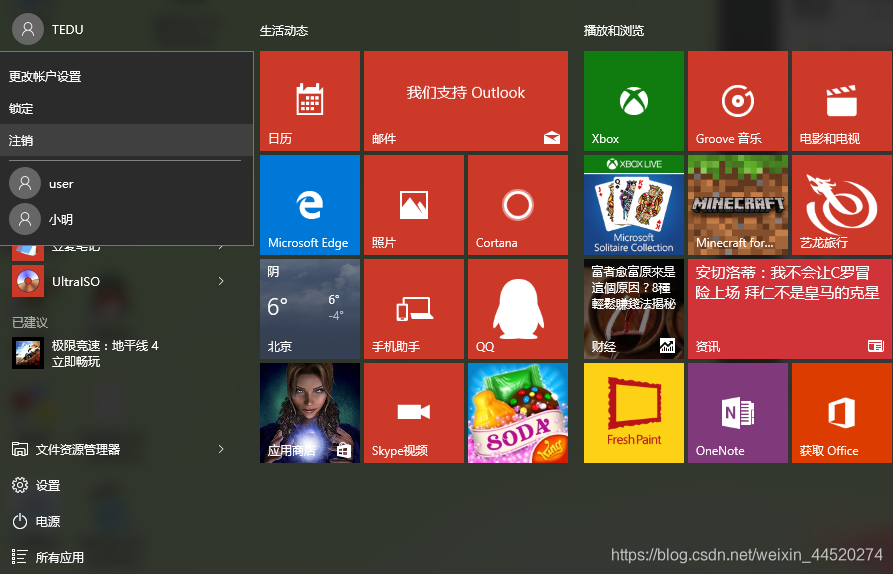893x574 pixels.
Task: Open the 财经 finance tile
Action: coord(633,309)
